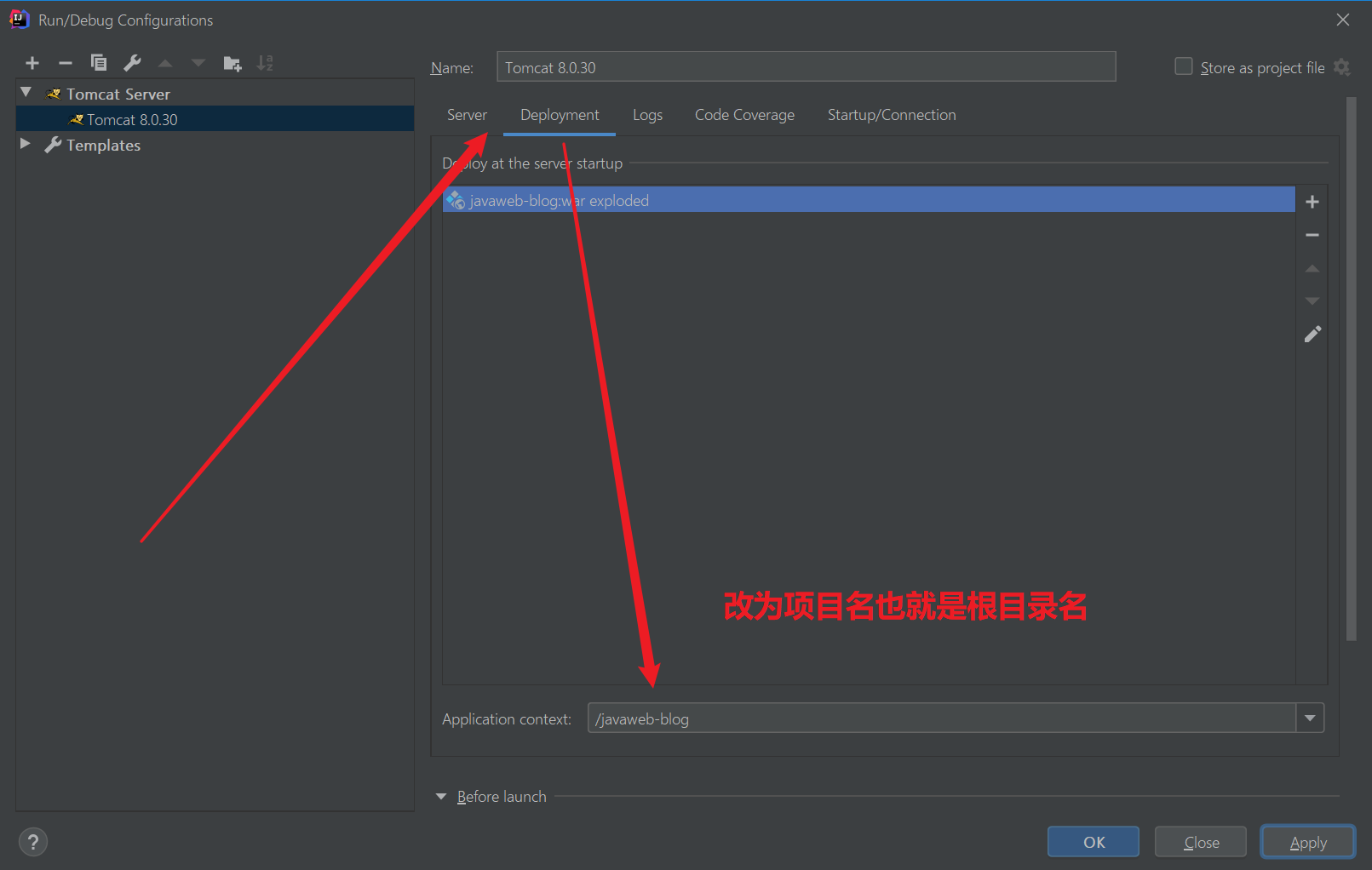The image size is (1372, 870).
Task: Remove the selected deployment artifact
Action: click(x=1312, y=235)
